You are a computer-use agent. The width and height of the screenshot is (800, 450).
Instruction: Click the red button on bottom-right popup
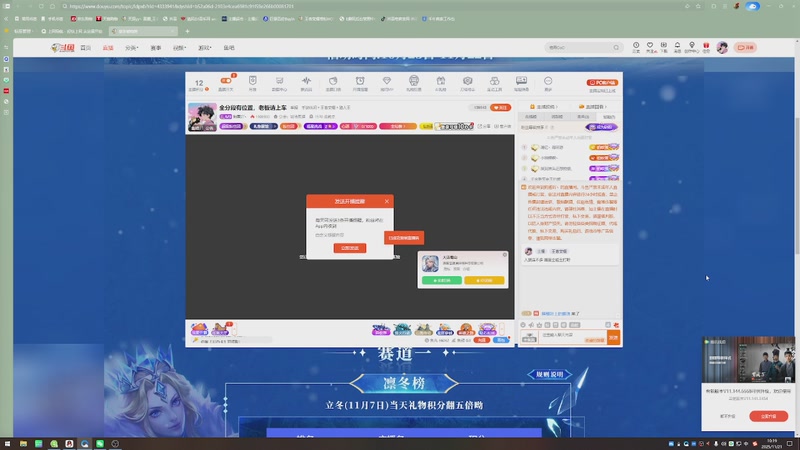coord(768,416)
